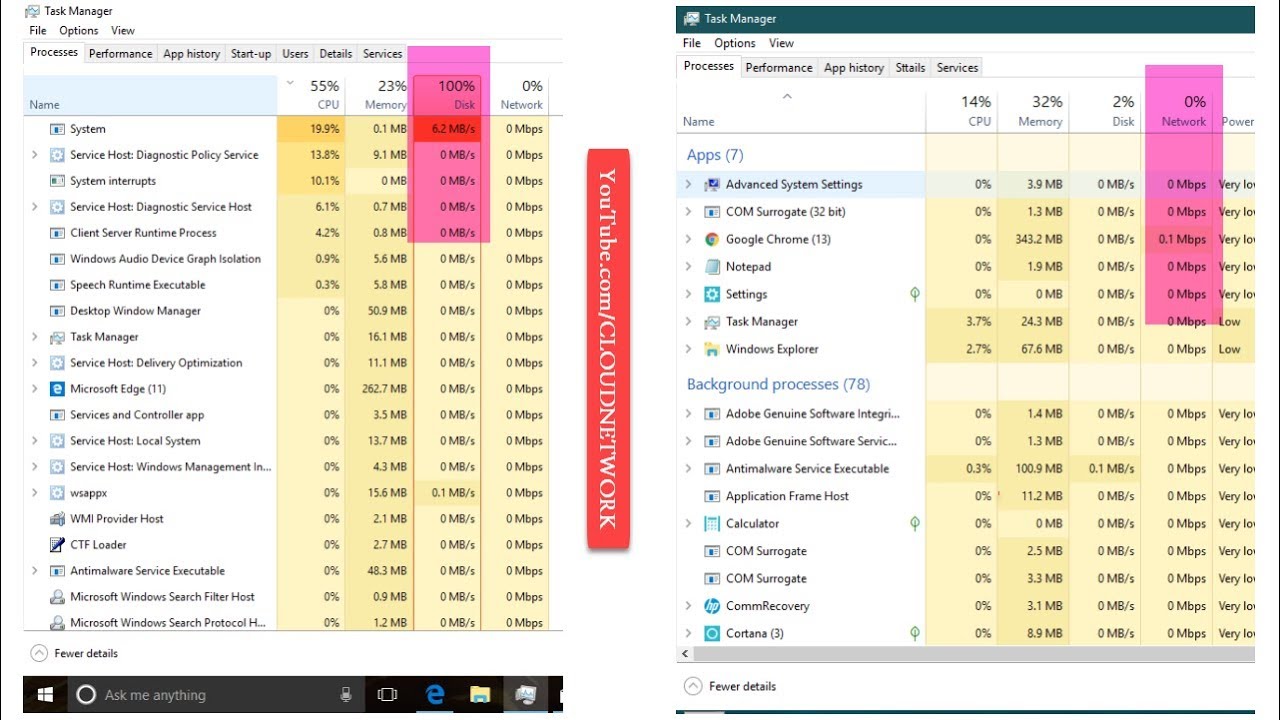1280x720 pixels.
Task: Click the Task Manager process icon in left window
Action: [57, 337]
